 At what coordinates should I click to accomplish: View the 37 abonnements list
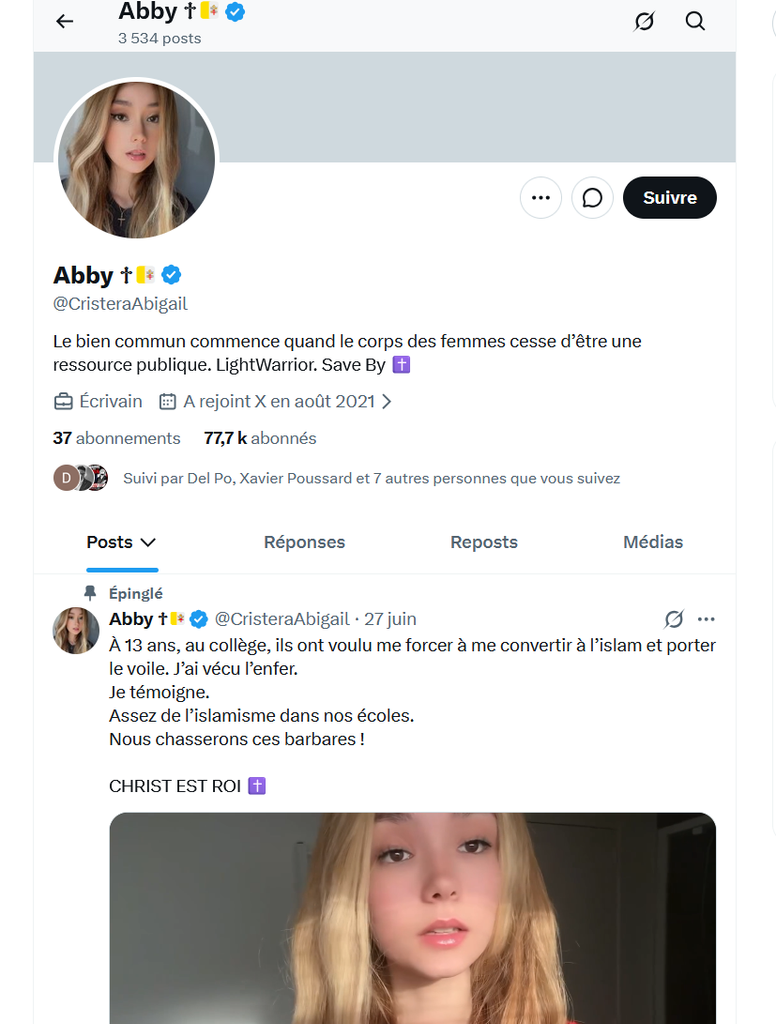(x=116, y=438)
